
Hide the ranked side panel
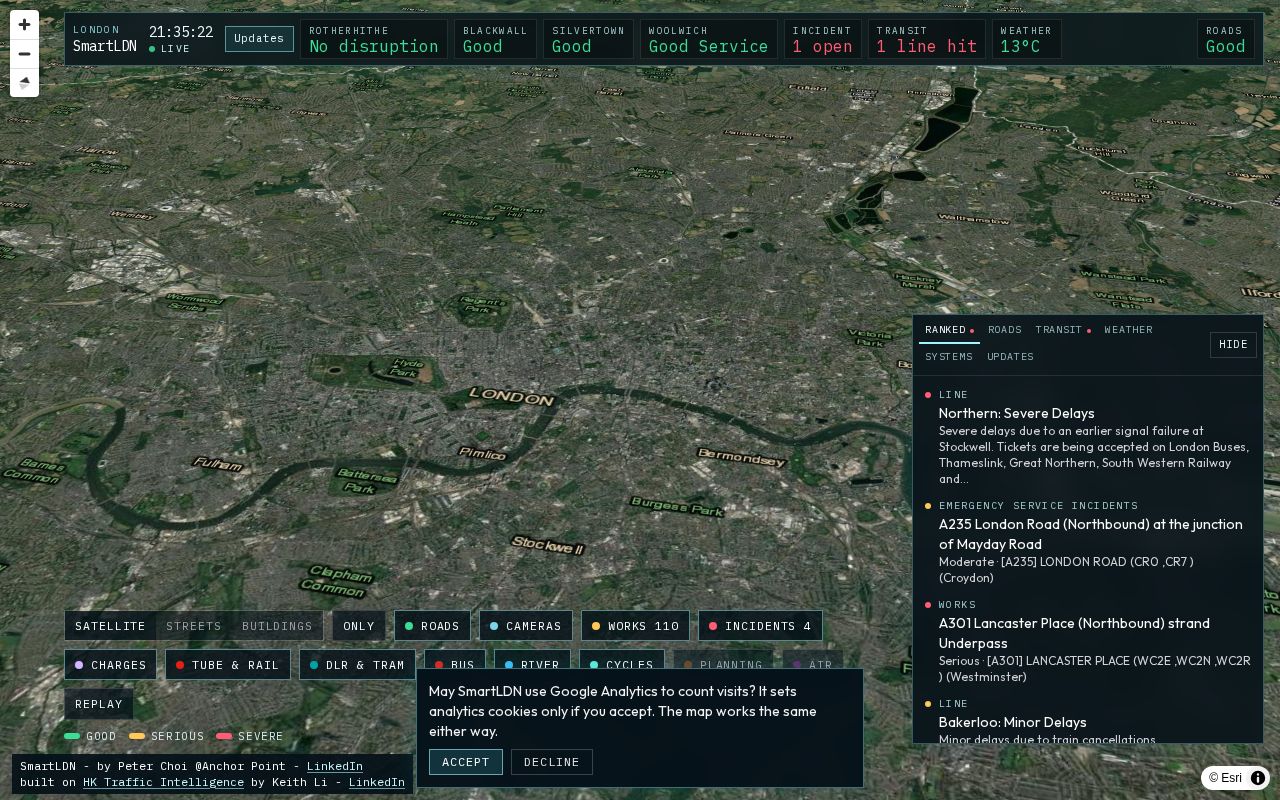pyautogui.click(x=1233, y=344)
